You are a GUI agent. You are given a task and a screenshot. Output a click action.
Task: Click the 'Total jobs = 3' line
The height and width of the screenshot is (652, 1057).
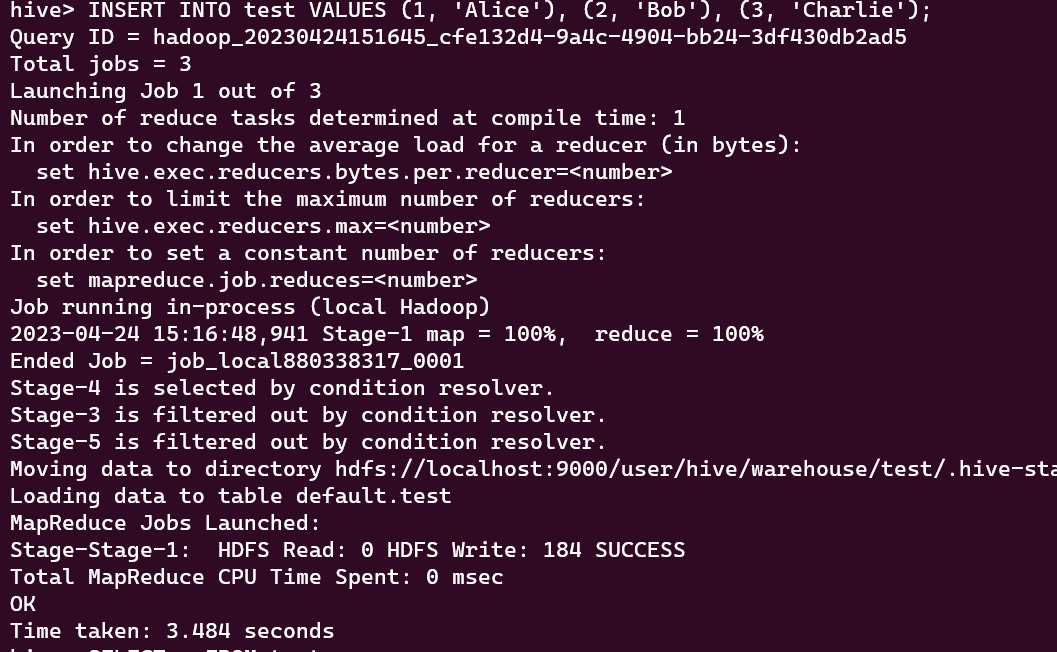click(x=101, y=65)
